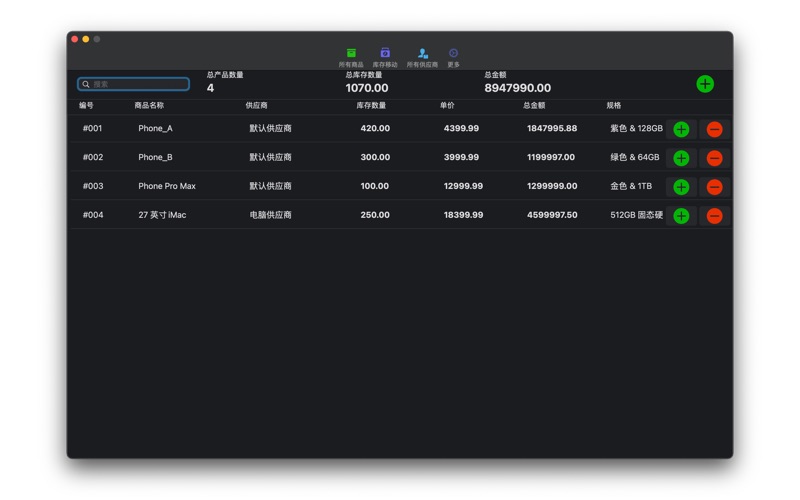Select the Phone_A product row
Image resolution: width=800 pixels, height=500 pixels.
[155, 129]
